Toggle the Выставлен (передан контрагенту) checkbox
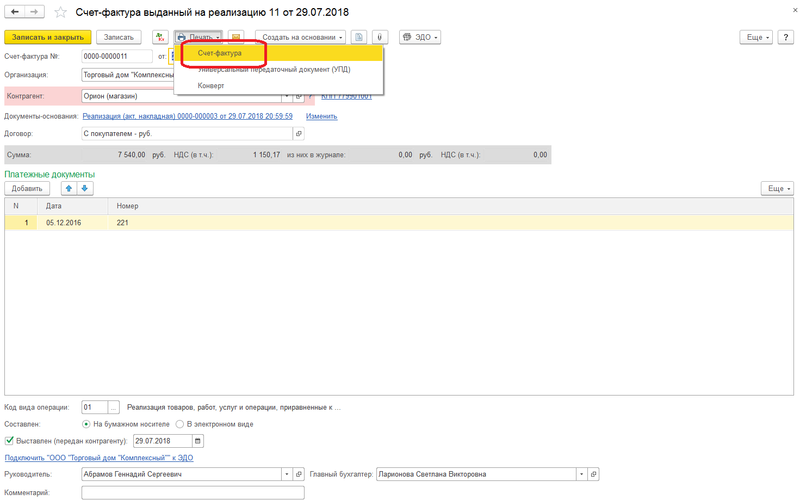This screenshot has width=800, height=500. click(x=9, y=440)
